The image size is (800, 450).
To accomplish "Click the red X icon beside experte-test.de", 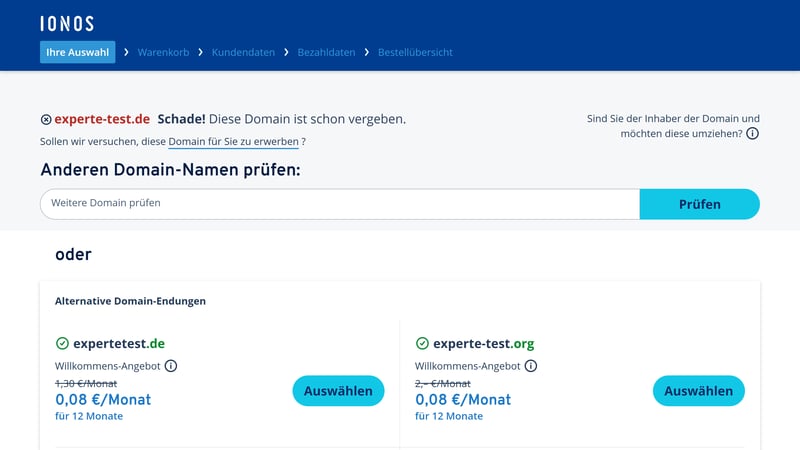I will 46,119.
